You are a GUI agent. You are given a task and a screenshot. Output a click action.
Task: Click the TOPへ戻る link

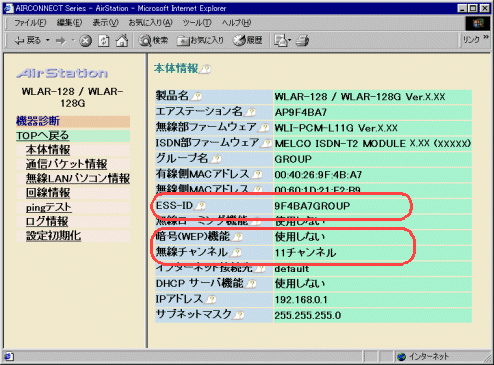tap(42, 135)
